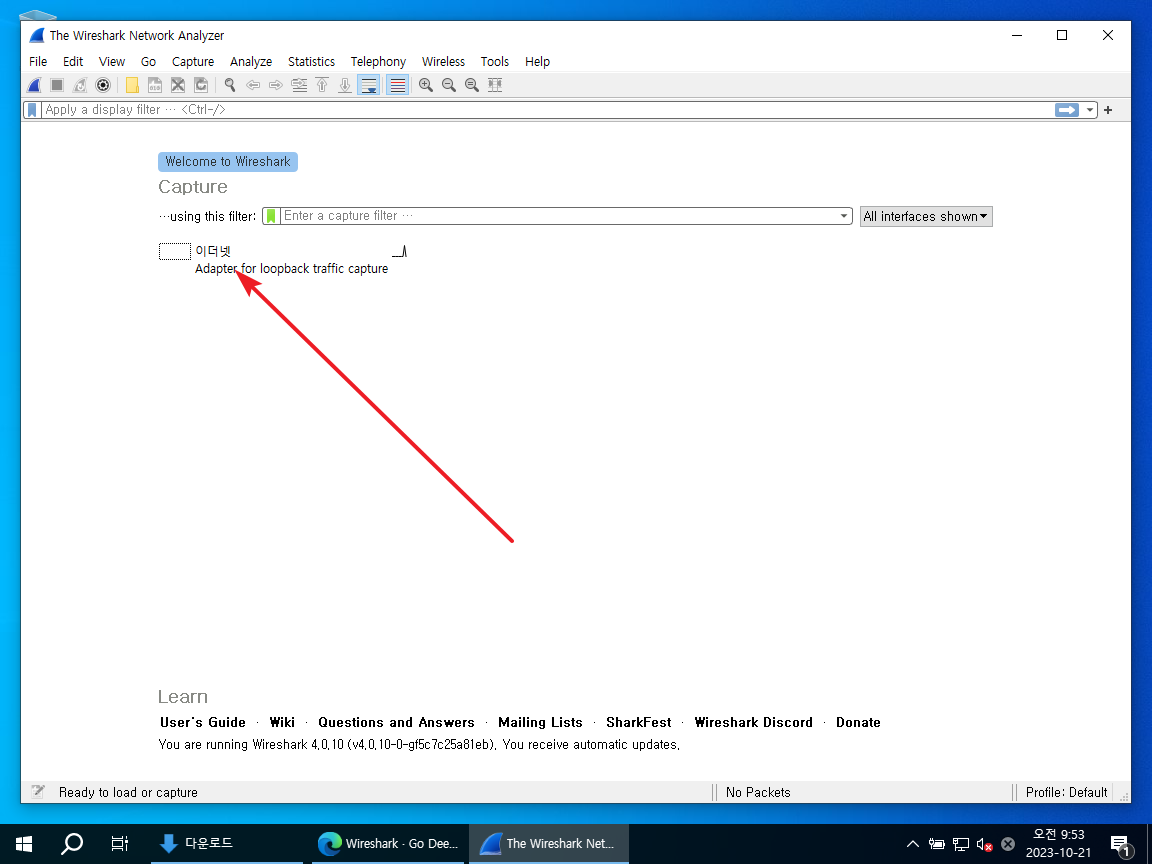Go forward in packet history arrow
1152x864 pixels.
tap(276, 85)
